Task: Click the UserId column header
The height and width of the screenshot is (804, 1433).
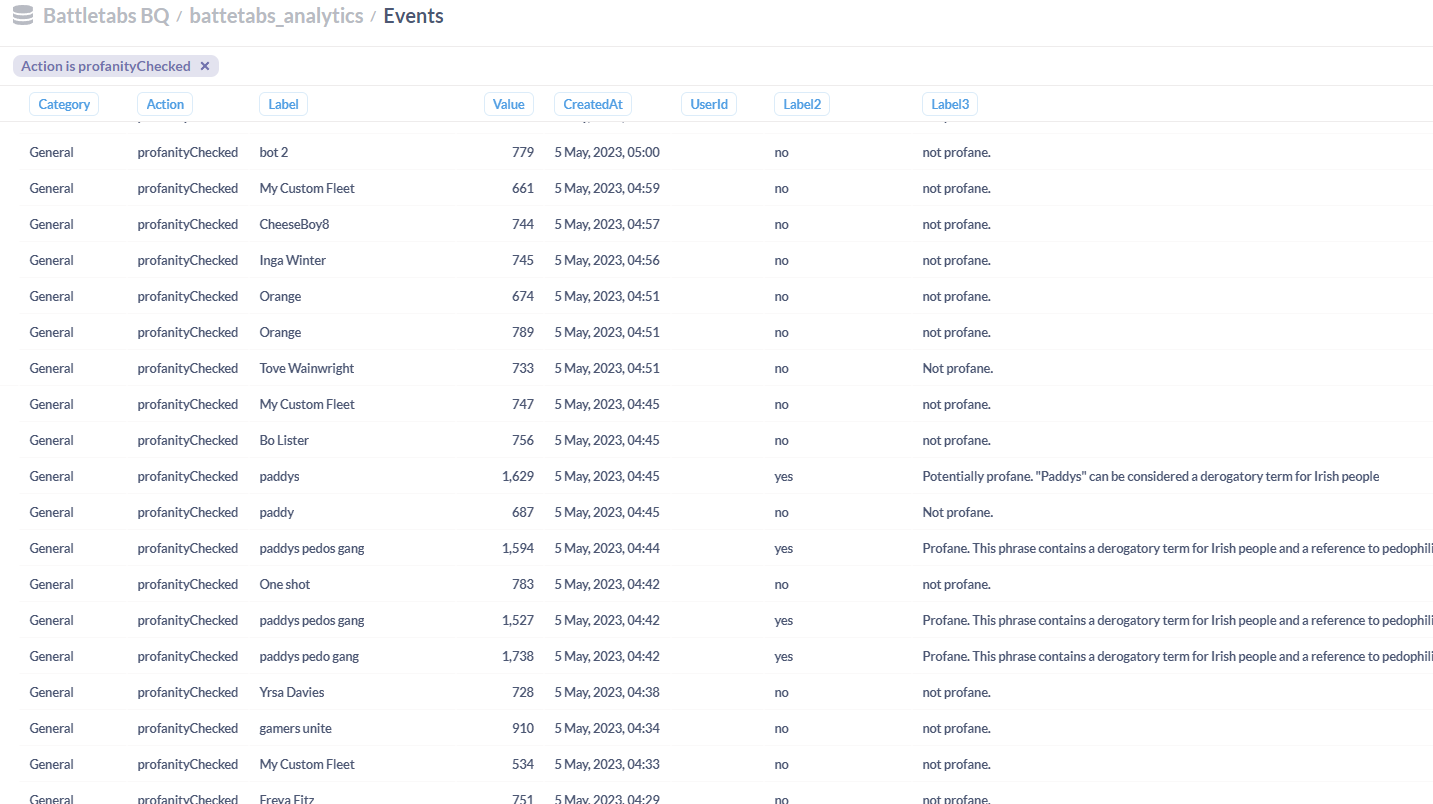Action: click(x=709, y=104)
